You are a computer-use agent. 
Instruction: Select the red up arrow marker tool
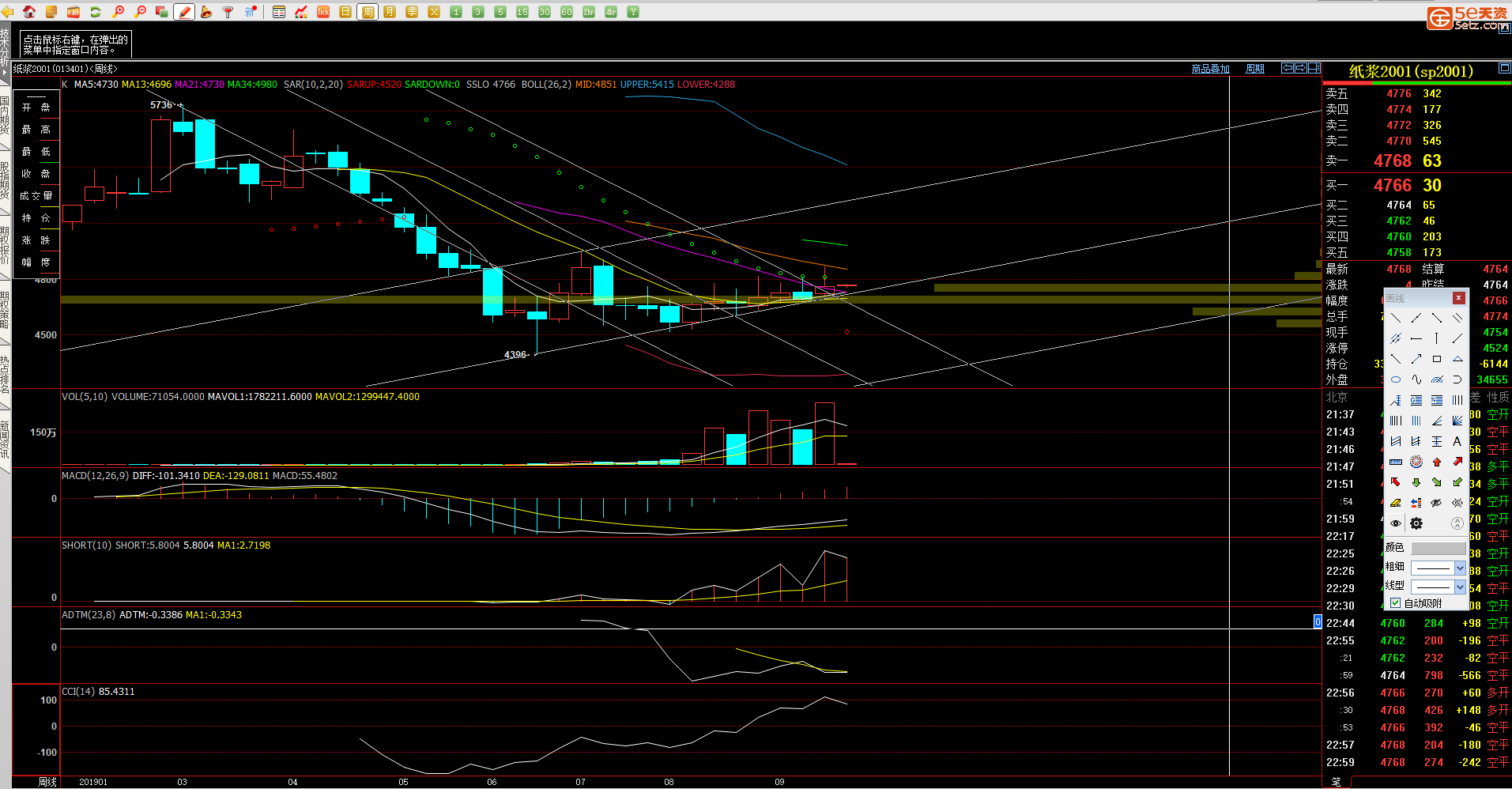[x=1436, y=462]
